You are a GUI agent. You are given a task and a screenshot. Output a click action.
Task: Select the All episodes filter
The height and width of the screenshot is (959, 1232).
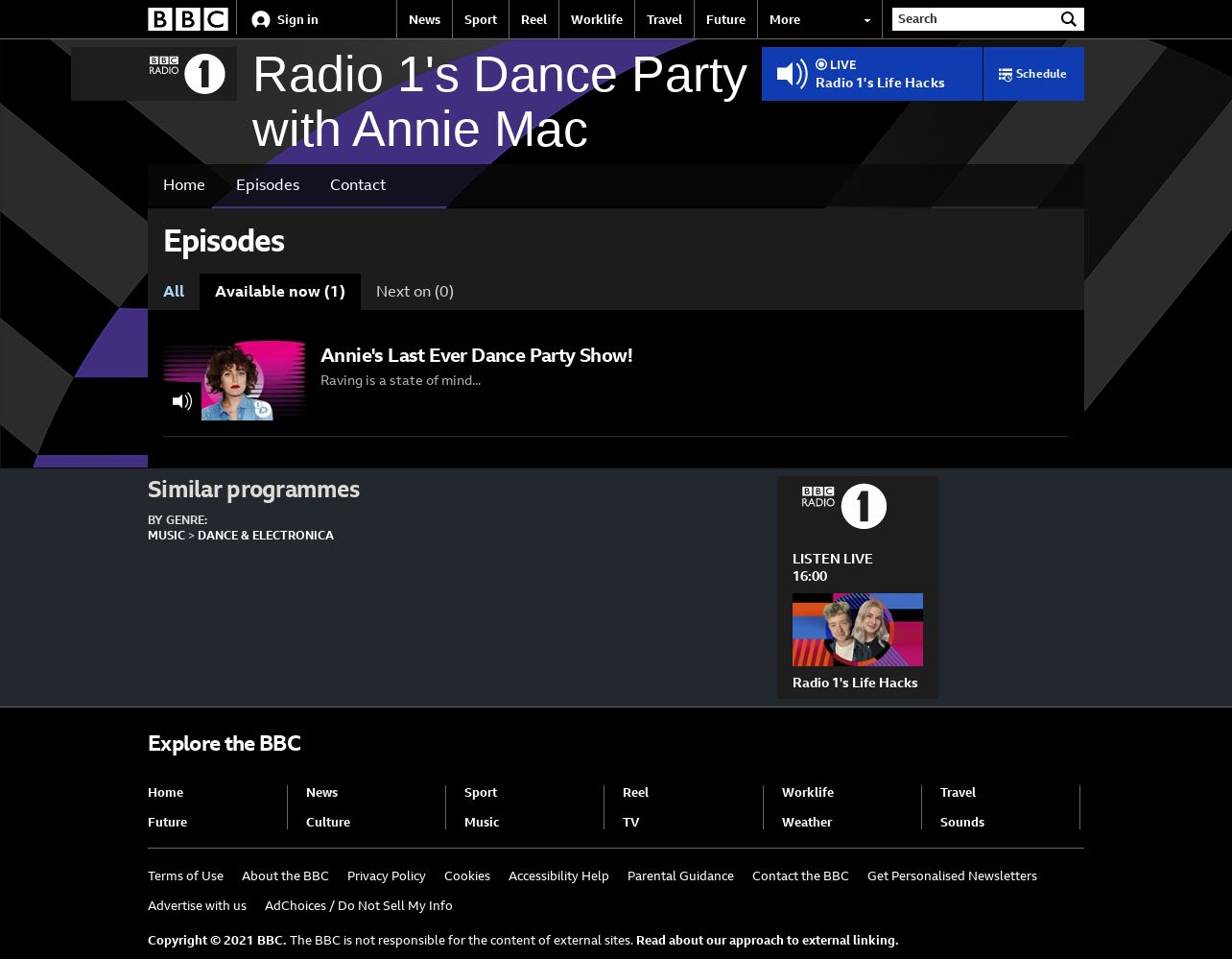(x=174, y=291)
